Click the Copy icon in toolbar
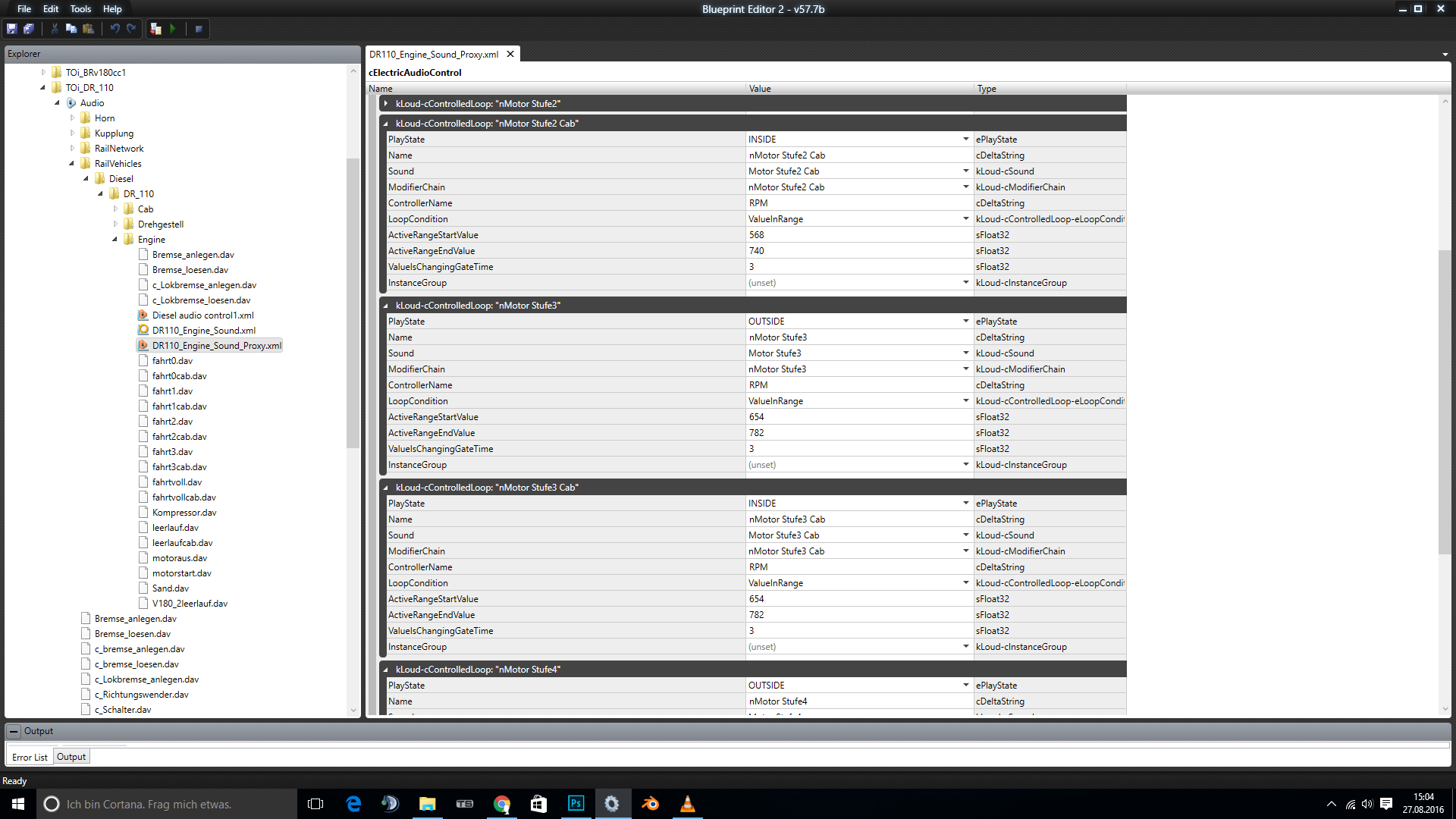Viewport: 1456px width, 819px height. click(x=71, y=29)
